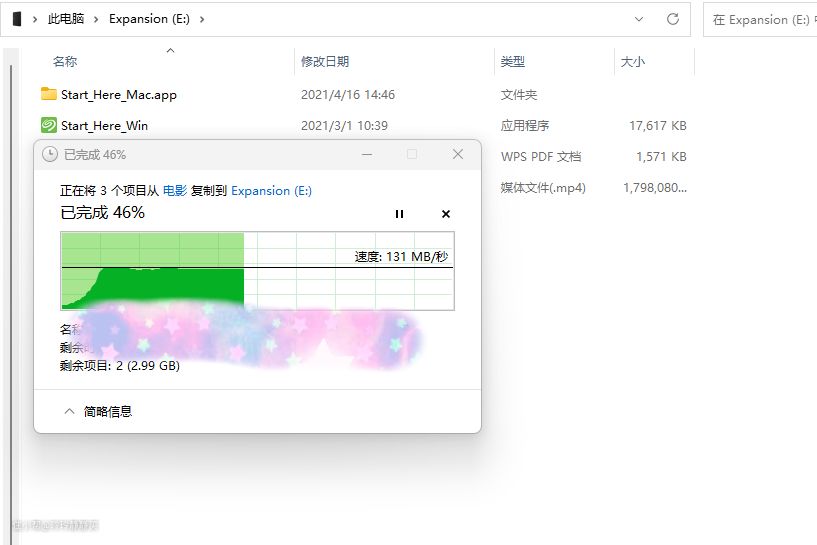This screenshot has height=545, width=817.
Task: Close the copy progress dialog window
Action: 458,154
